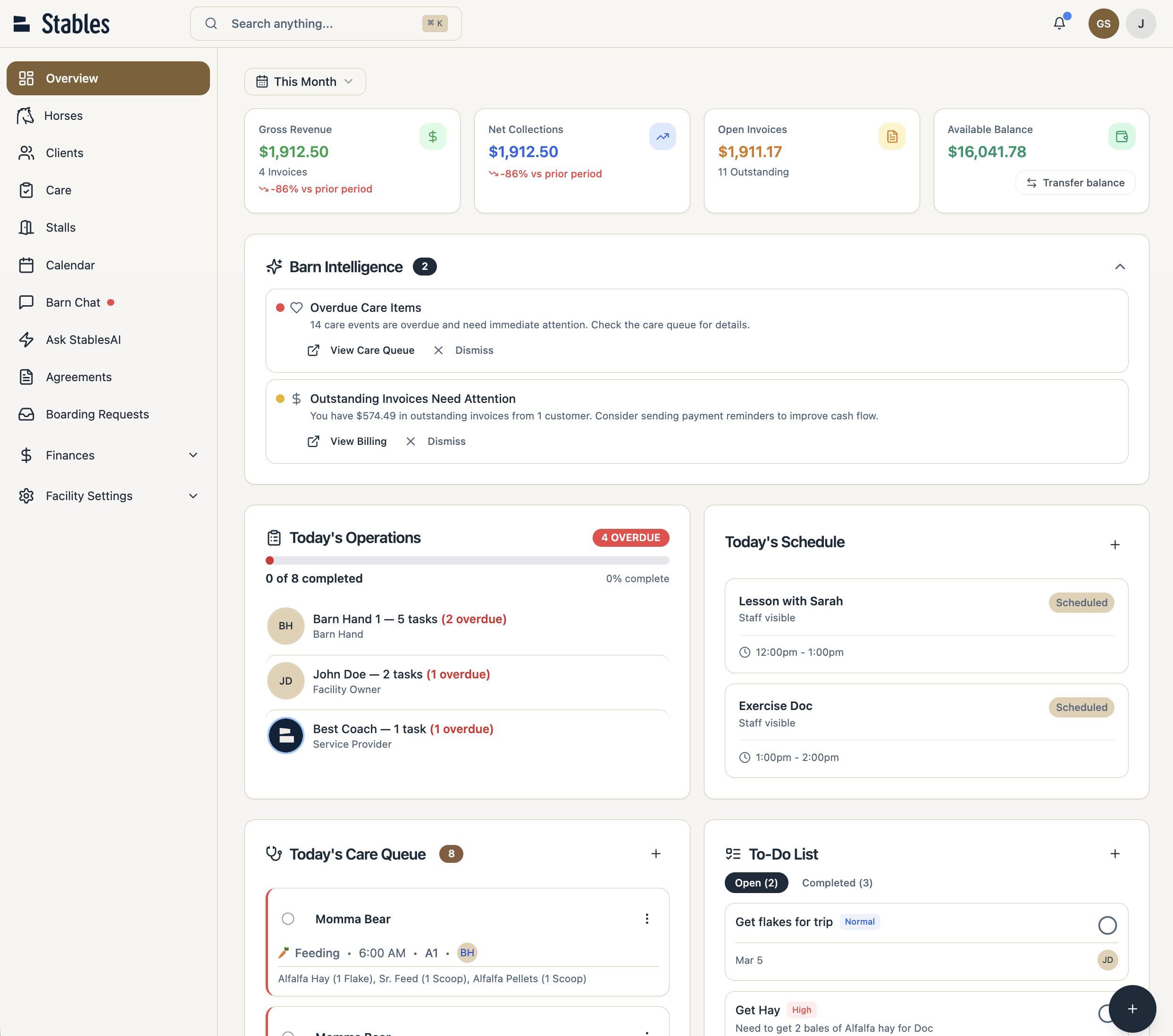Open the Clients section
The image size is (1173, 1036).
pos(108,153)
